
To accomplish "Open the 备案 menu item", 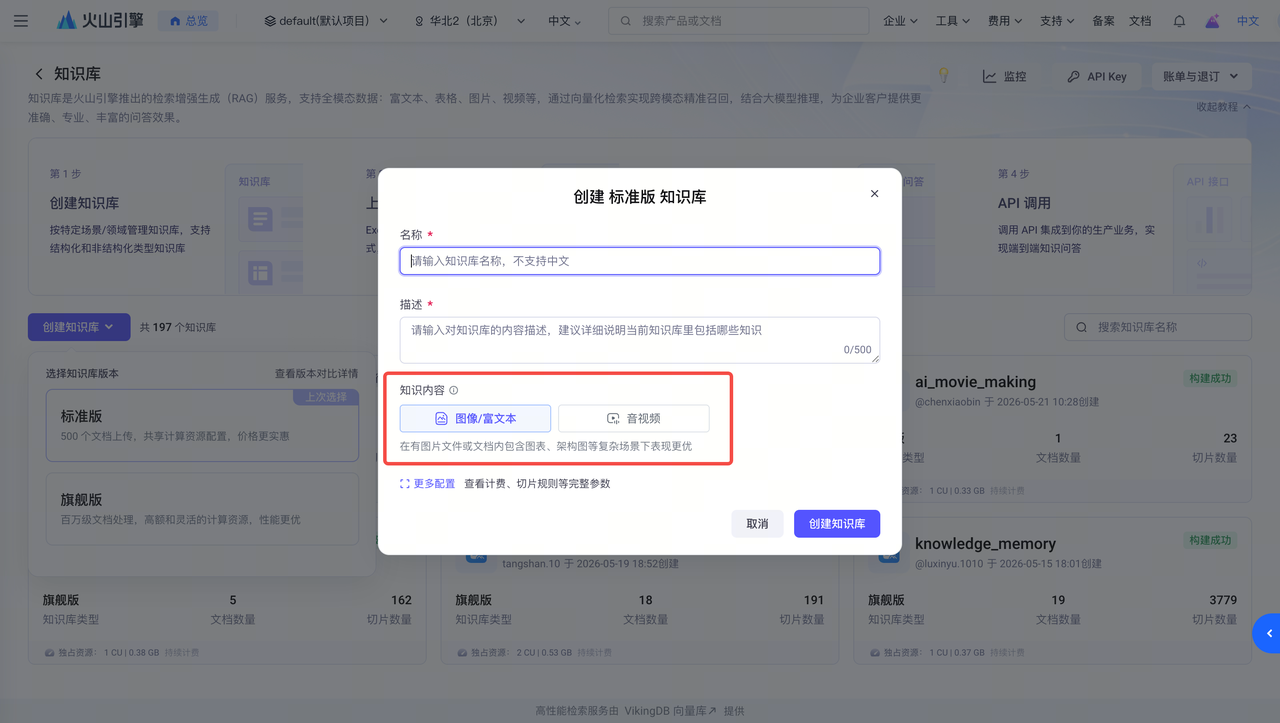I will (1103, 21).
